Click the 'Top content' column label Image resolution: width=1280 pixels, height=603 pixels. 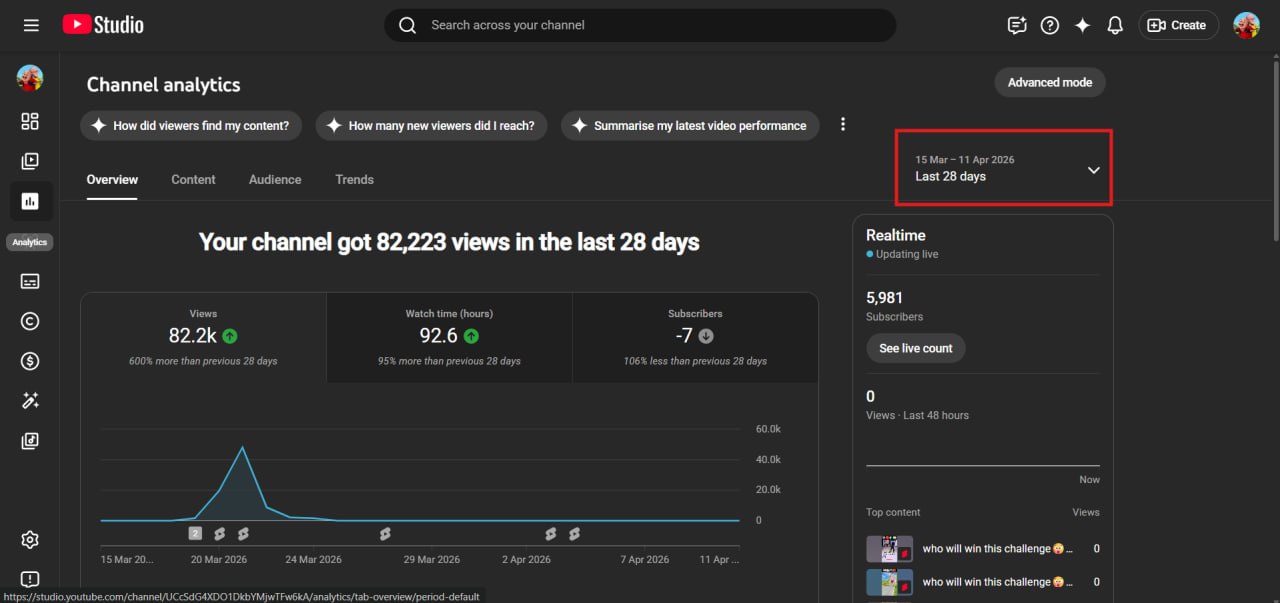pos(893,512)
